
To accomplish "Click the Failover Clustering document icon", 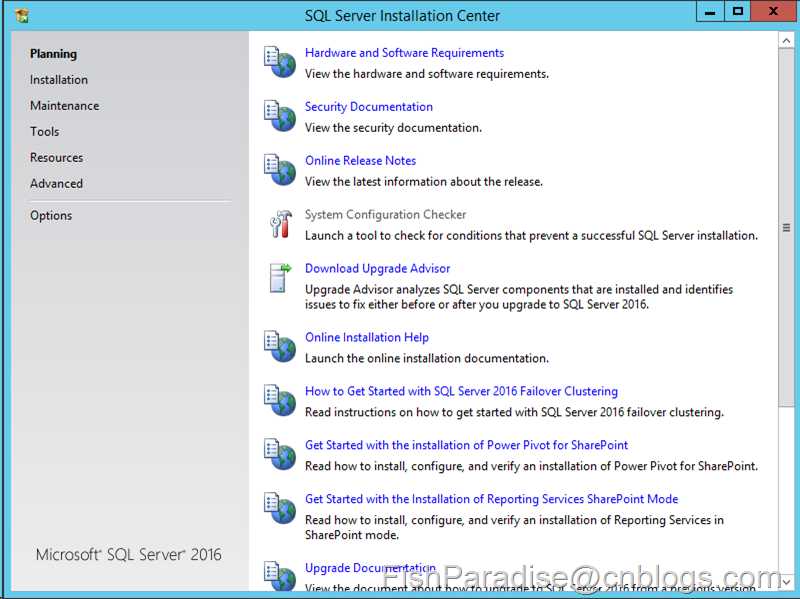I will click(280, 401).
